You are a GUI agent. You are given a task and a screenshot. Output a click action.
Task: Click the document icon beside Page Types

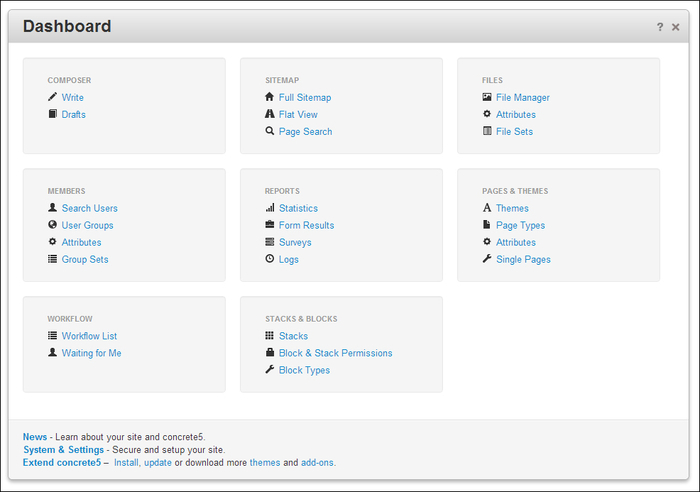click(486, 225)
